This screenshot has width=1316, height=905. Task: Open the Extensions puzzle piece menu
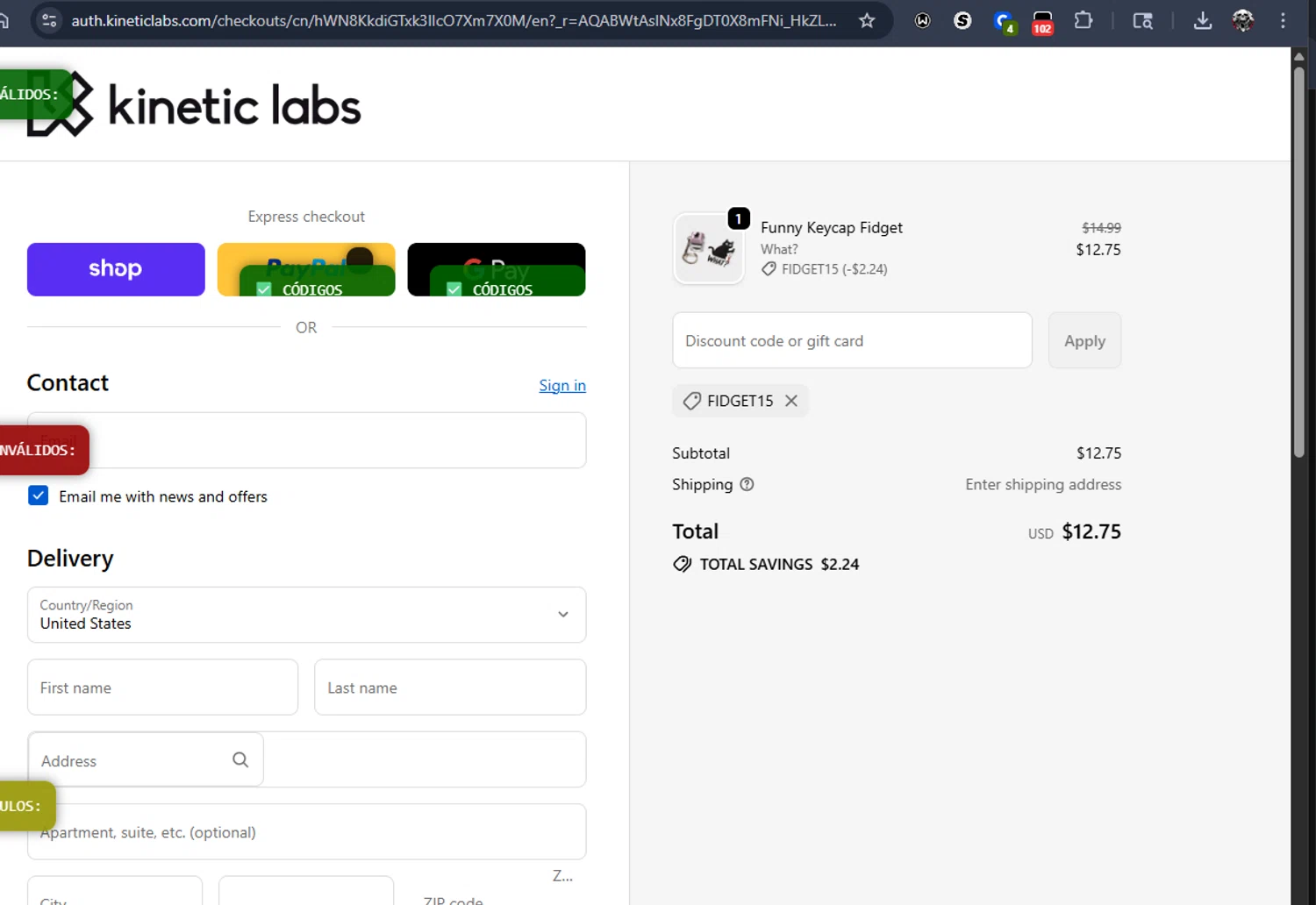(x=1084, y=20)
